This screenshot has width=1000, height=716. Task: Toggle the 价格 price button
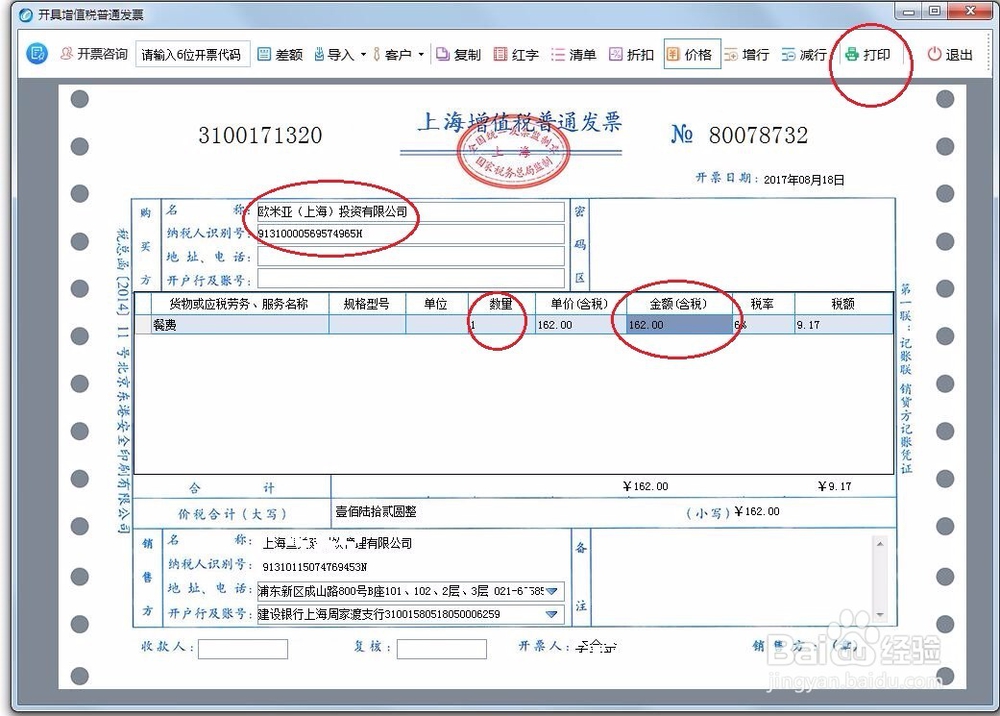[691, 54]
